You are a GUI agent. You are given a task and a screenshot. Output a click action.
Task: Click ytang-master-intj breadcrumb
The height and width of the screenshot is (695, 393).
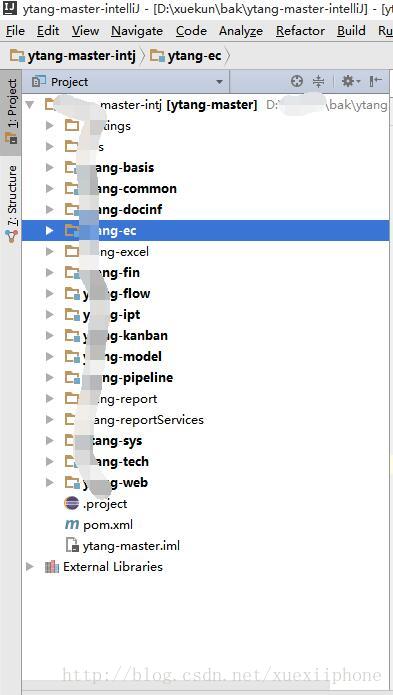tap(73, 56)
